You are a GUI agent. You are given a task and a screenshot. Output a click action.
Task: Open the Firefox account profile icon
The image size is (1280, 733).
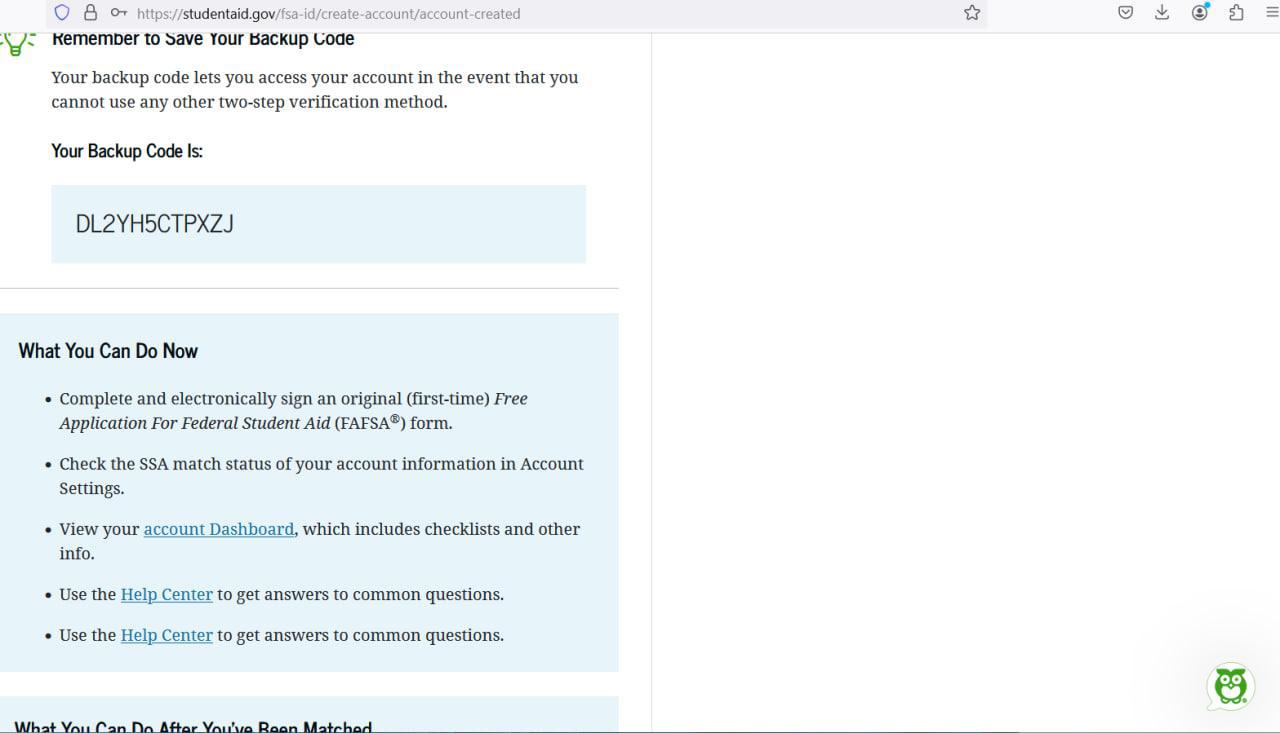pos(1200,13)
